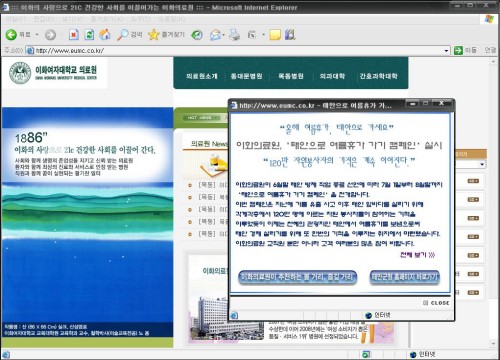500x360 pixels.
Task: Select the 의과대학 navigation menu item
Action: coord(332,76)
